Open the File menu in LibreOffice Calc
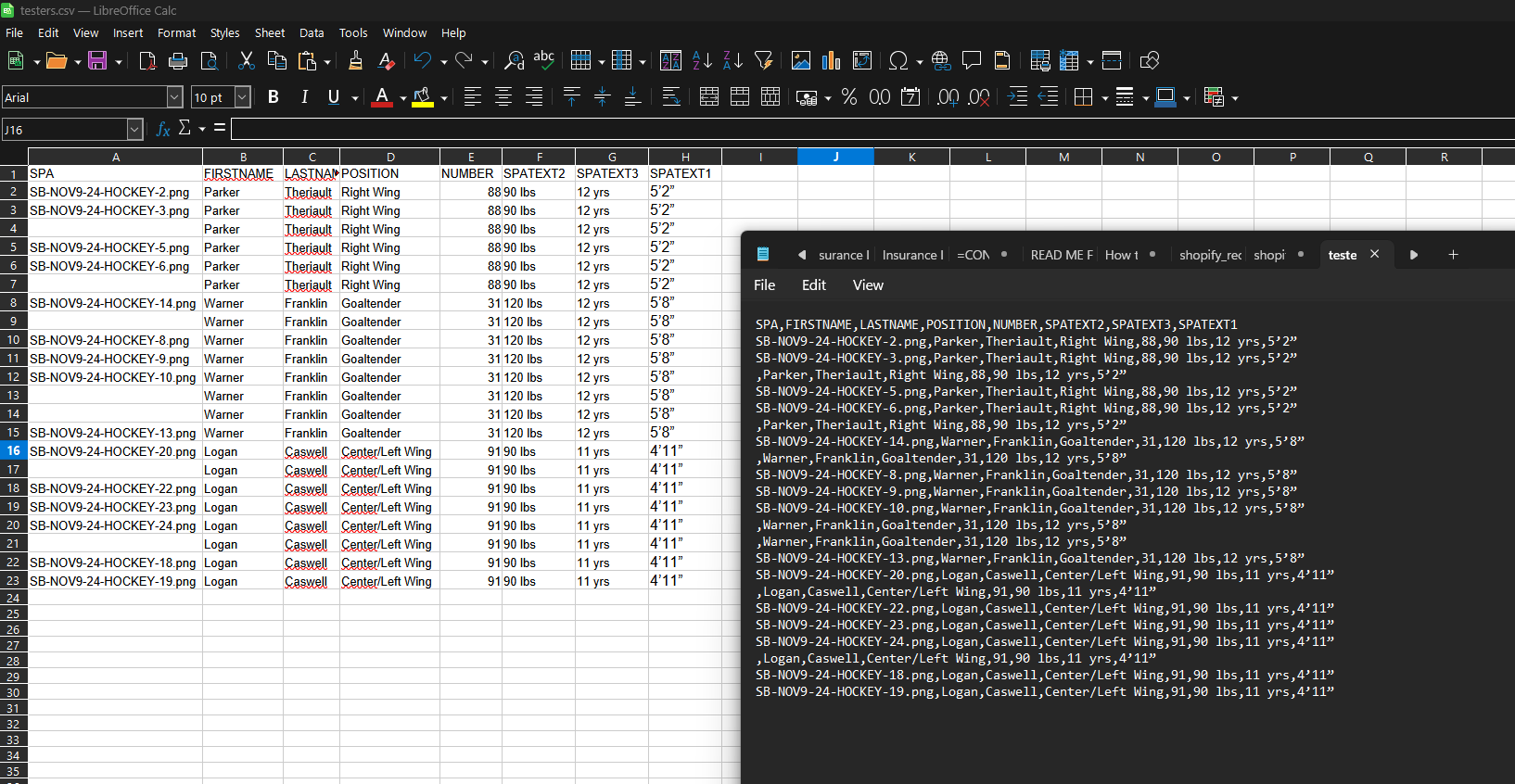The image size is (1515, 784). click(x=15, y=32)
